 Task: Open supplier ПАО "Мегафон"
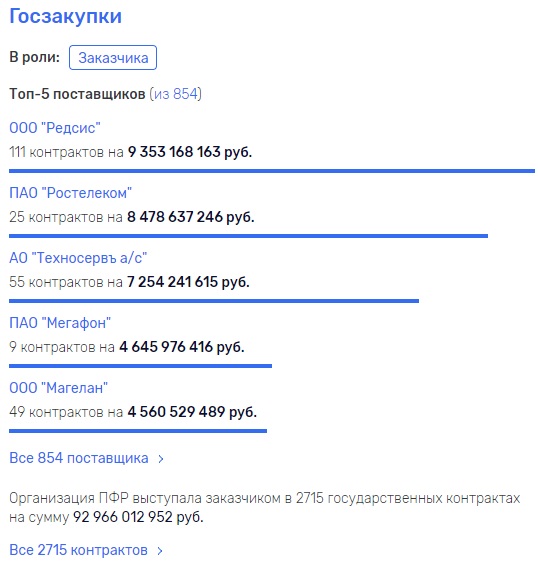60,323
